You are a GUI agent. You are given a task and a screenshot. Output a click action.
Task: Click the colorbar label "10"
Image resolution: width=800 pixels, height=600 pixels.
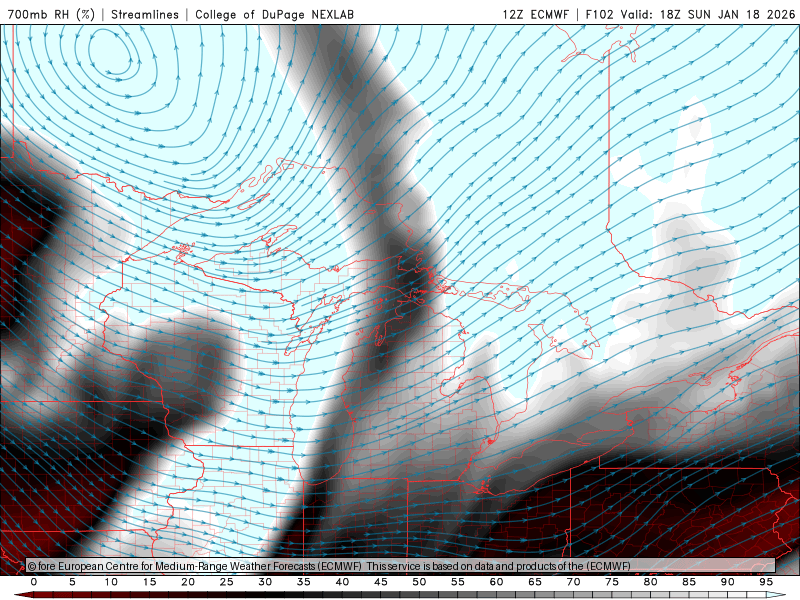(111, 582)
